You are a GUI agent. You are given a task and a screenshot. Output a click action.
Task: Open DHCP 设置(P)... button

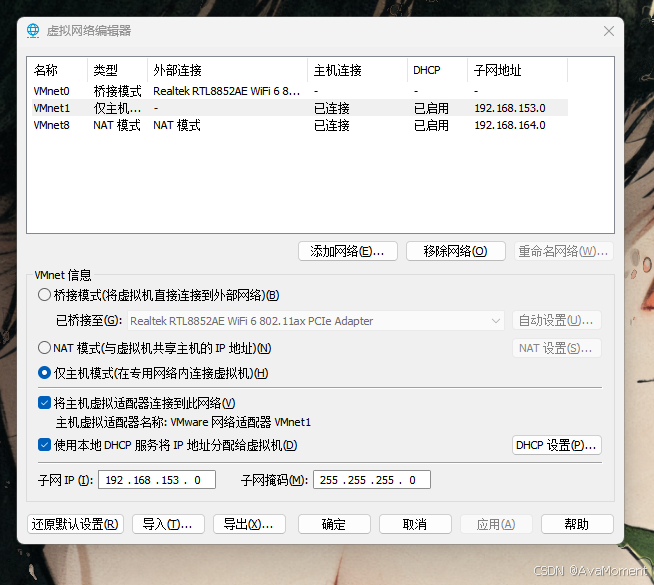tap(556, 445)
